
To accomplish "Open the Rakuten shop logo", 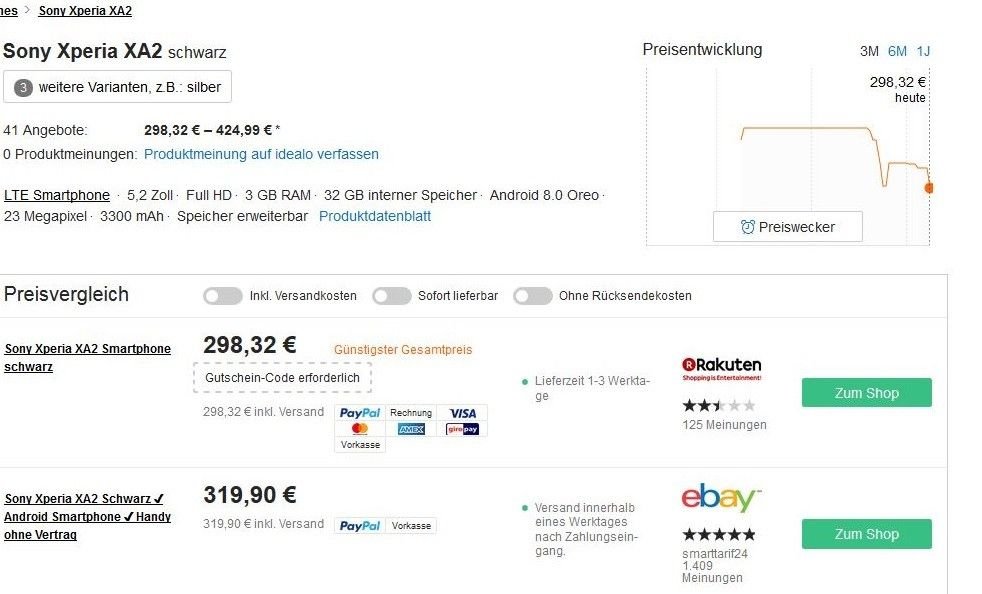I will click(721, 368).
